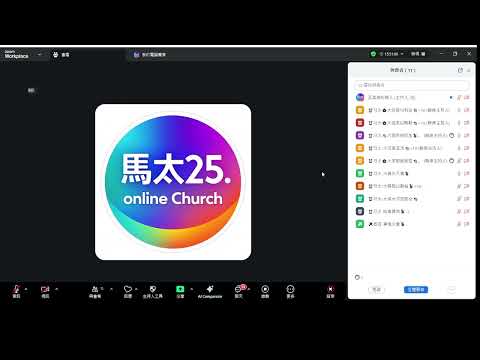Screen dimensions: 480x360
Task: Toggle camera for the red-avatar participant
Action: tap(467, 123)
